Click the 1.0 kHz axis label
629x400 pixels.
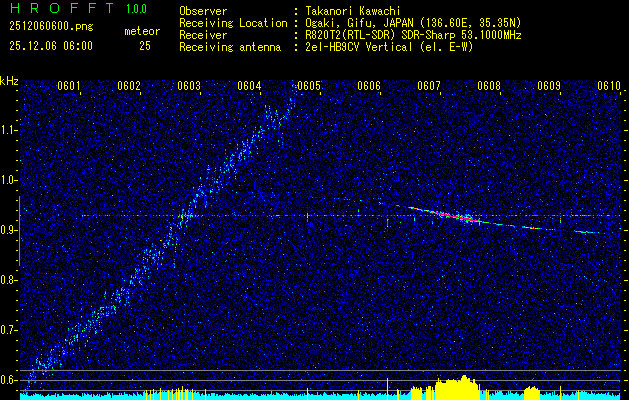pos(7,181)
